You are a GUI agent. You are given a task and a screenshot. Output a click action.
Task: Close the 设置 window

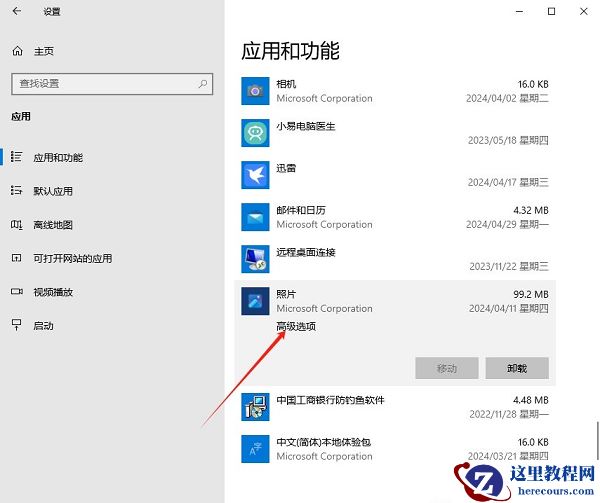tap(584, 11)
